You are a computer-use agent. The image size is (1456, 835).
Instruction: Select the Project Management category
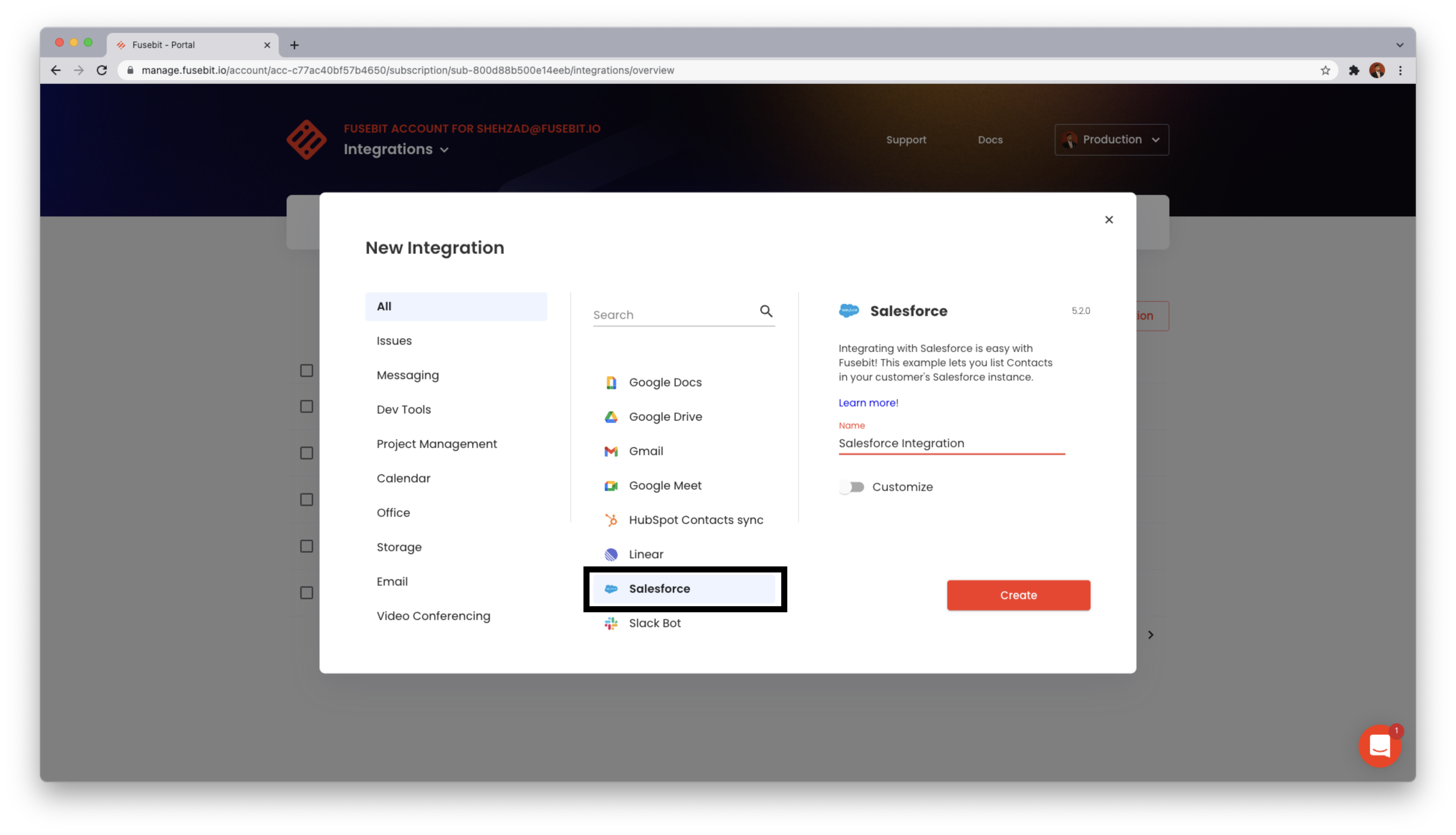click(456, 444)
